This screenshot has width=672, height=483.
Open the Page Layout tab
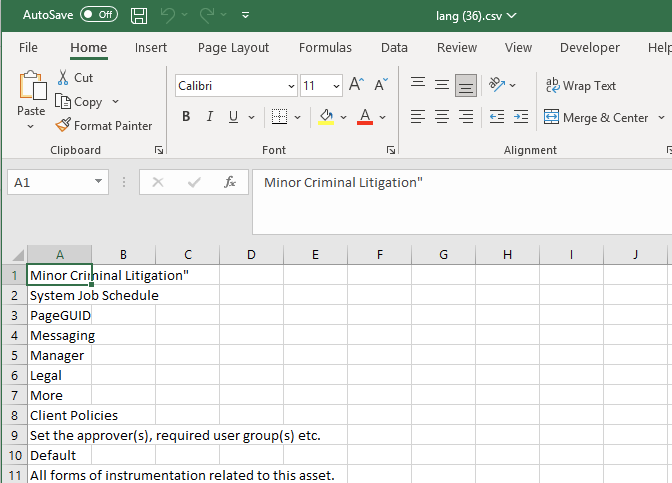233,47
